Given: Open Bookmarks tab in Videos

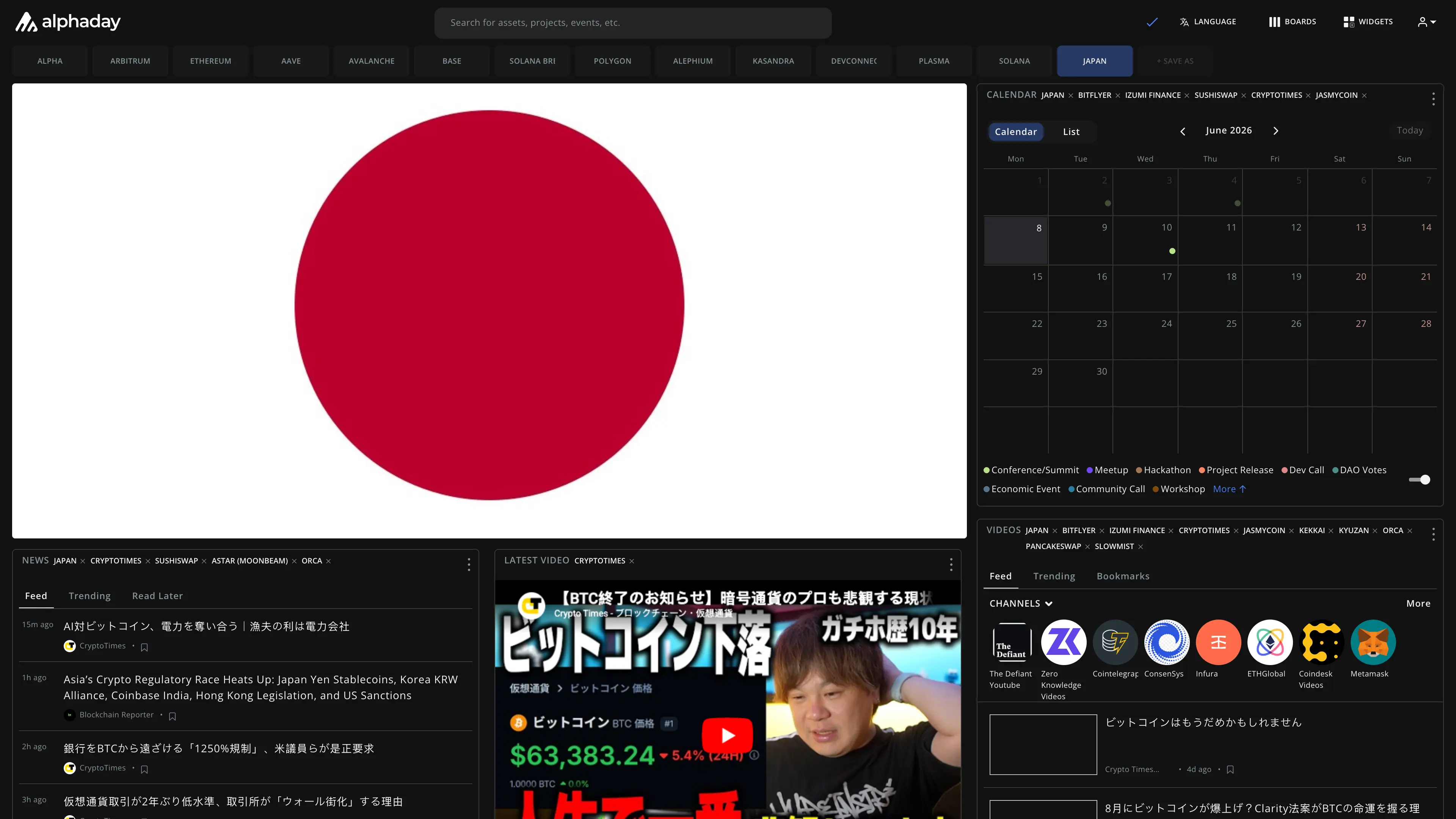Looking at the screenshot, I should coord(1122,576).
